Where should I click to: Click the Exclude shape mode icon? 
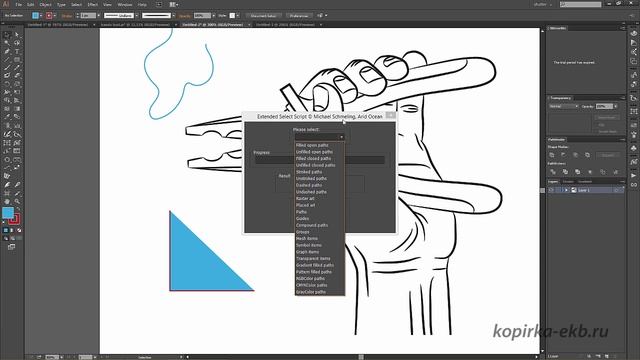click(587, 155)
